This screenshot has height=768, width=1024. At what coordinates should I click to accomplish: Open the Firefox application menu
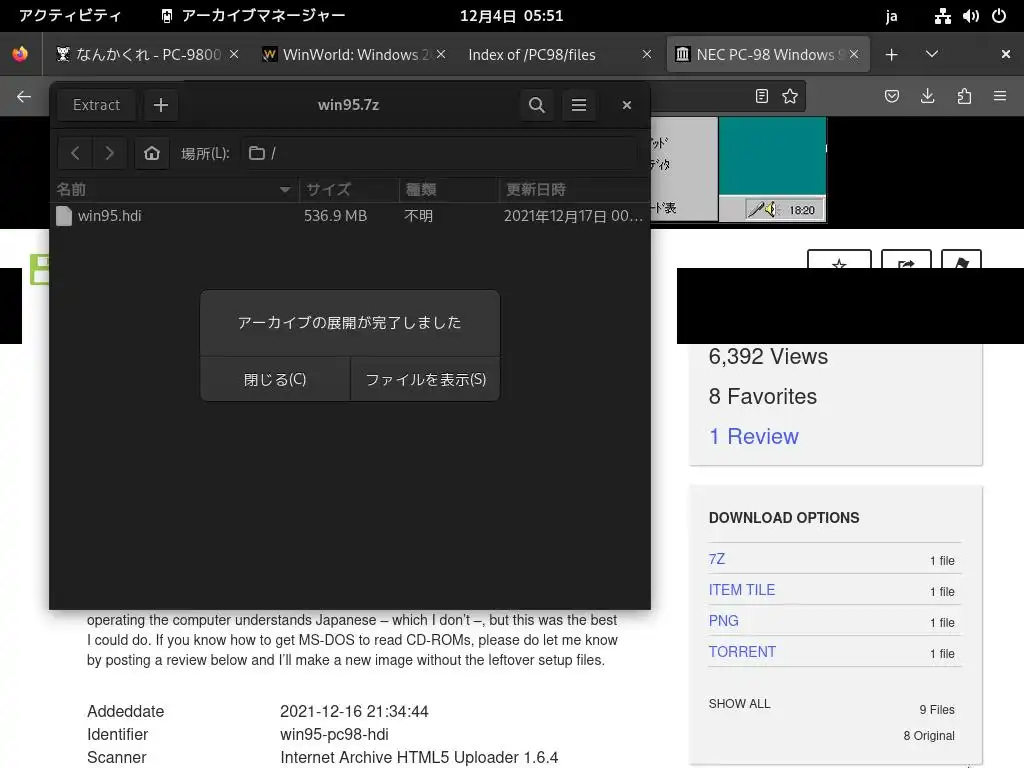(x=1000, y=97)
